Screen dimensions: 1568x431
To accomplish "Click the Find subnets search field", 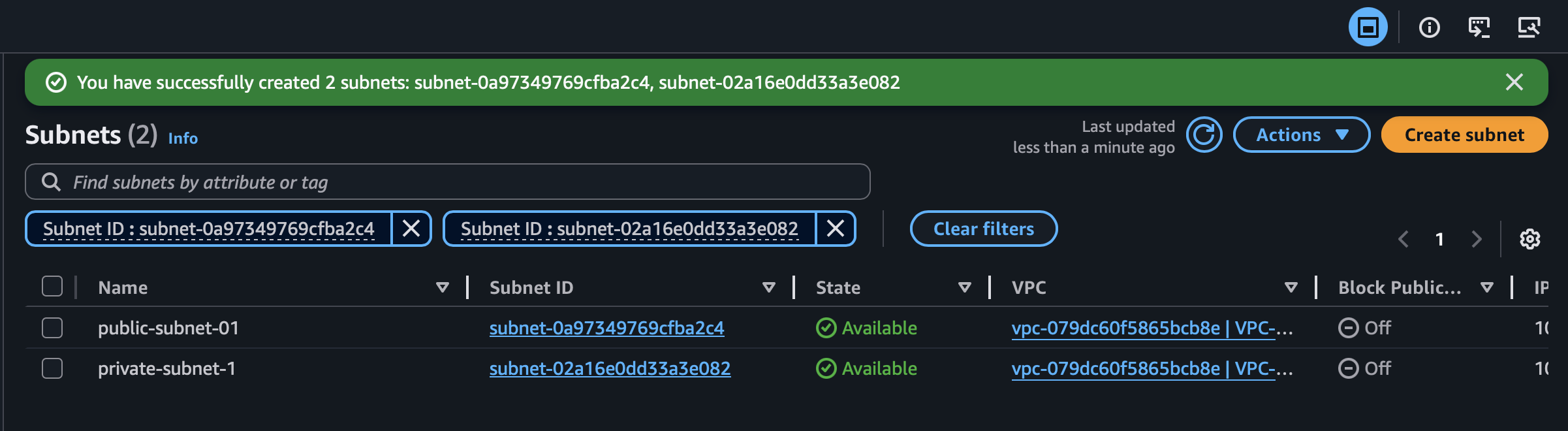I will (x=457, y=182).
